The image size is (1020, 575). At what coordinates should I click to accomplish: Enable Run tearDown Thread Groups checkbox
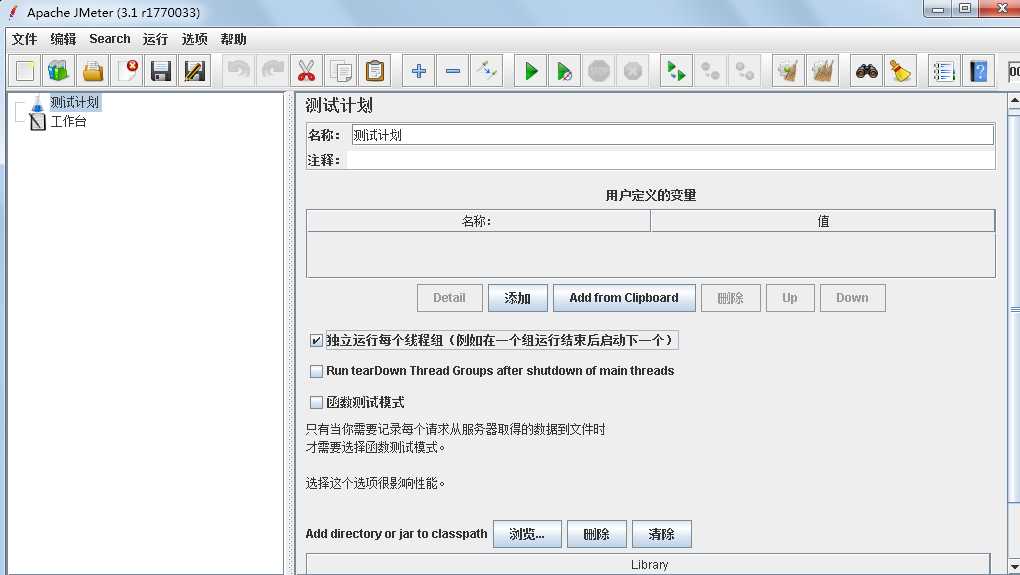[316, 371]
